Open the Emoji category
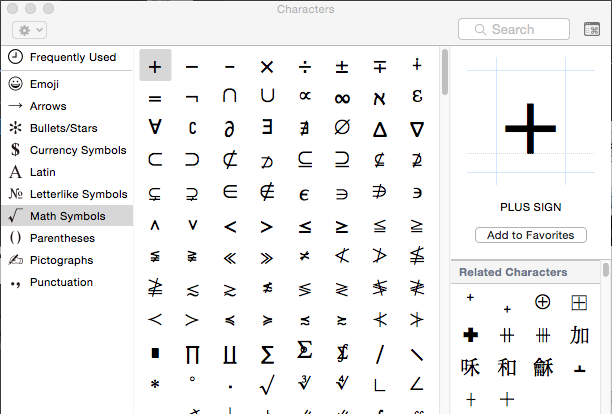 [x=67, y=84]
